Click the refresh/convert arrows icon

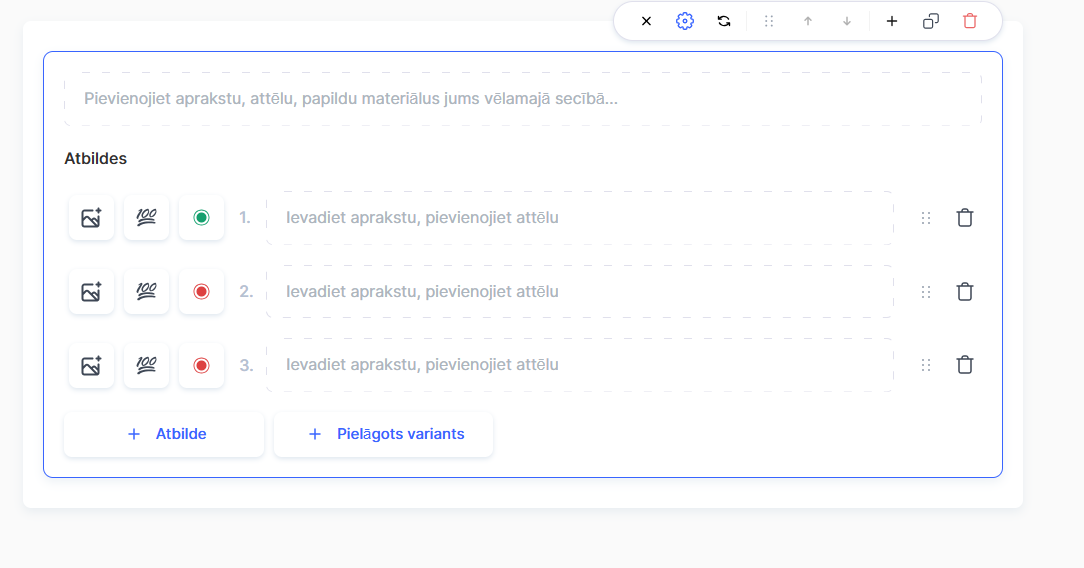724,21
